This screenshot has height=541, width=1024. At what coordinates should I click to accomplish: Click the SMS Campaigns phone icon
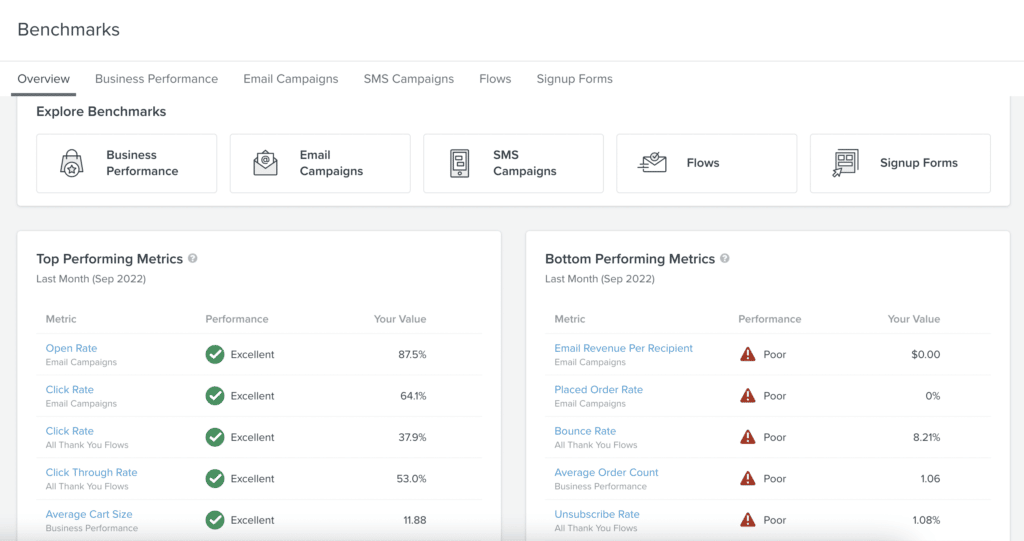[x=459, y=163]
